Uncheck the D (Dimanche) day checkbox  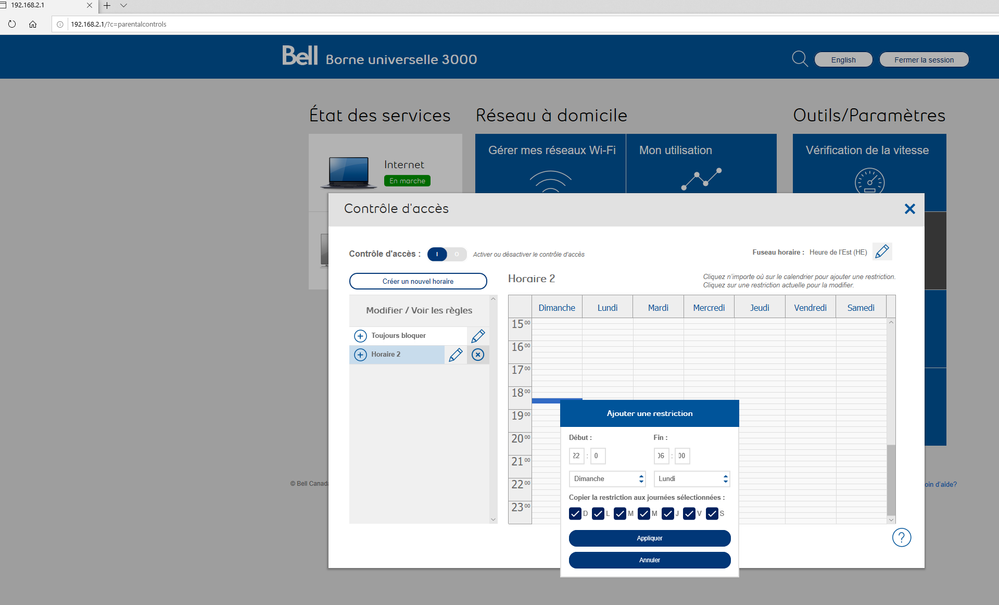click(x=575, y=514)
